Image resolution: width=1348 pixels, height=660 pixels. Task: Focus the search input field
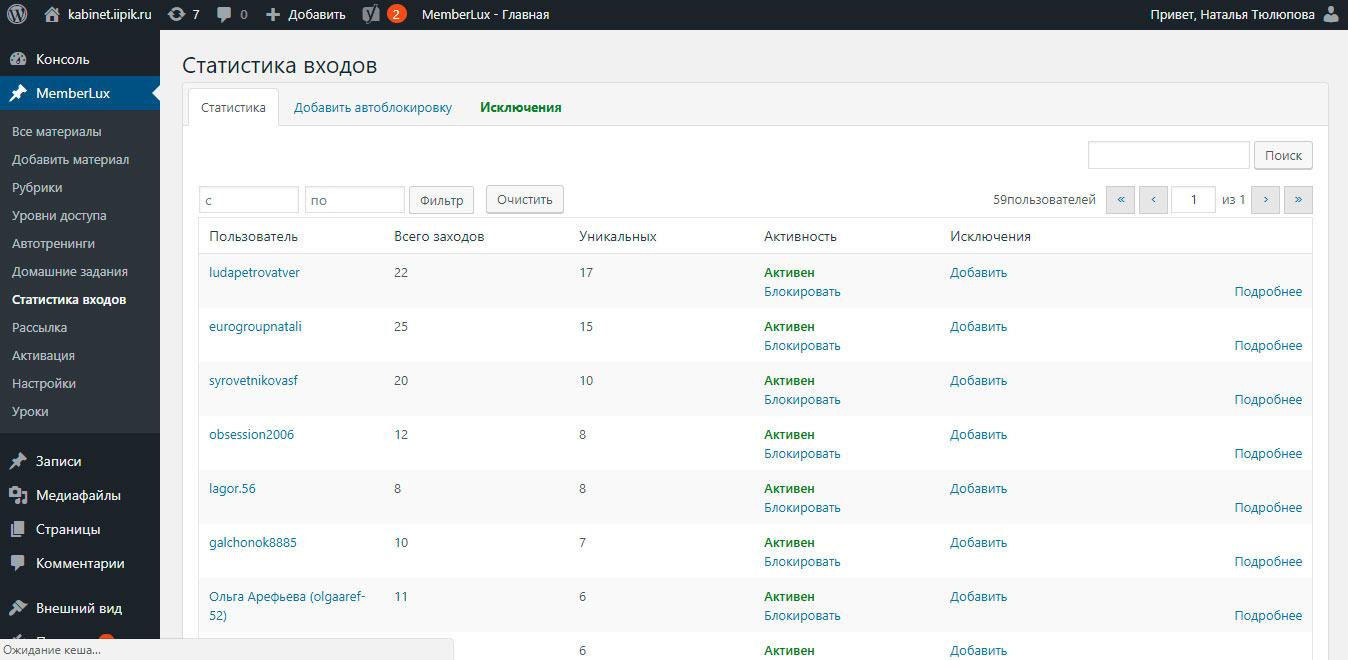tap(1169, 155)
